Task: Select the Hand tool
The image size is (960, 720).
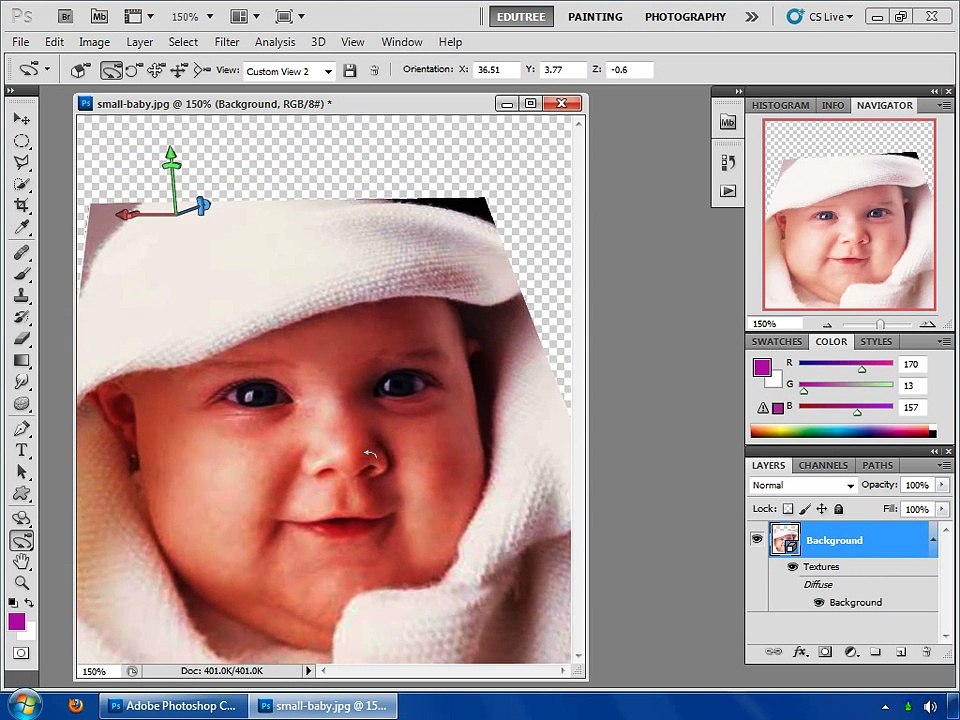Action: (x=21, y=561)
